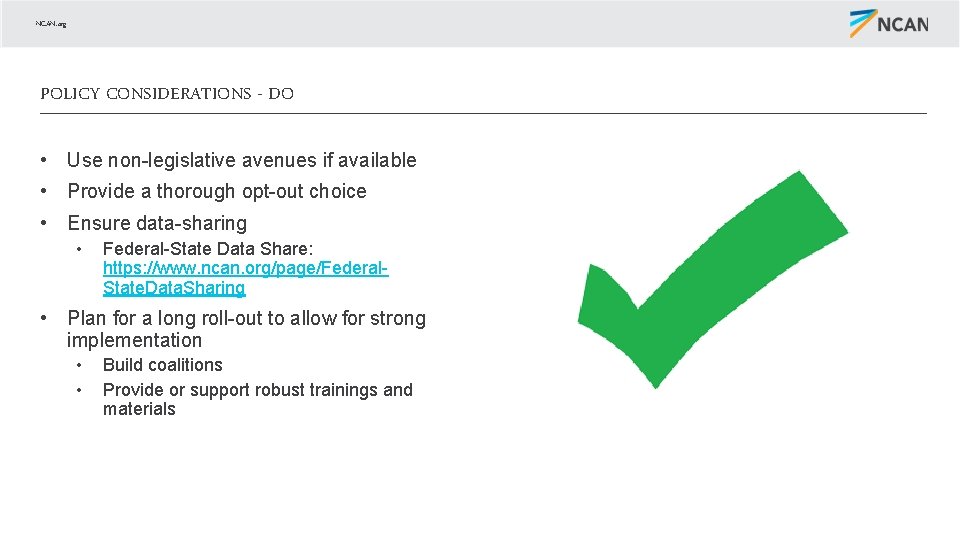The height and width of the screenshot is (540, 960).
Task: Select the Policy Considerations - DO title
Action: click(x=167, y=94)
